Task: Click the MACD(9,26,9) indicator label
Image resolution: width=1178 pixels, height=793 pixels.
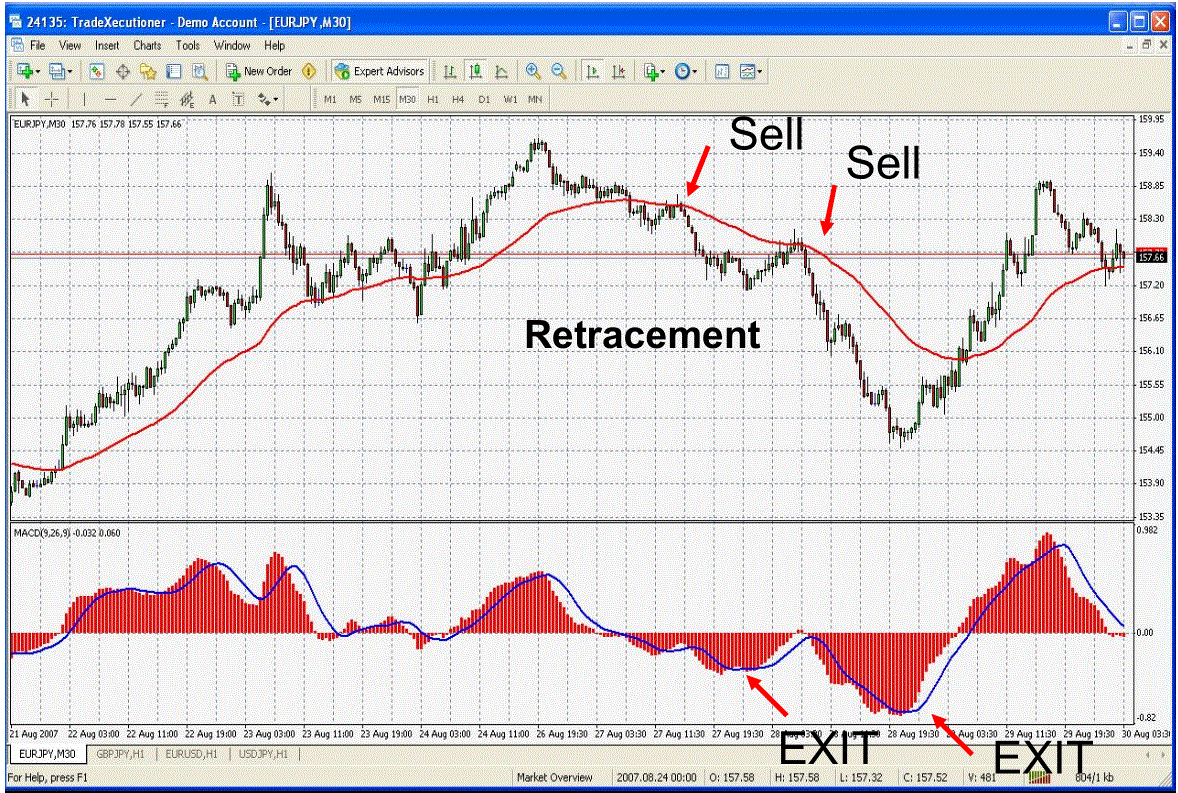Action: pos(67,533)
